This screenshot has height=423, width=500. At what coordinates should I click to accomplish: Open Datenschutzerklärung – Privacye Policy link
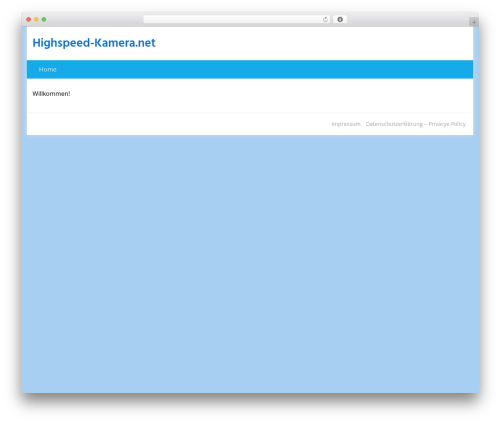[x=416, y=124]
